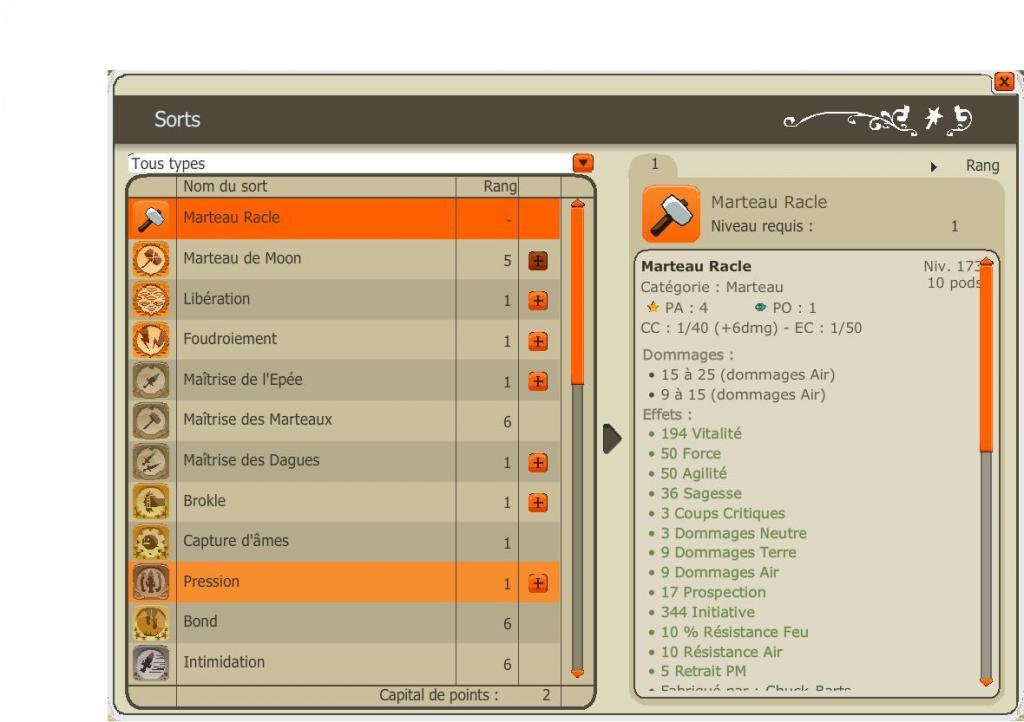Click the dark arrow between both panels
The width and height of the screenshot is (1024, 722).
click(611, 439)
